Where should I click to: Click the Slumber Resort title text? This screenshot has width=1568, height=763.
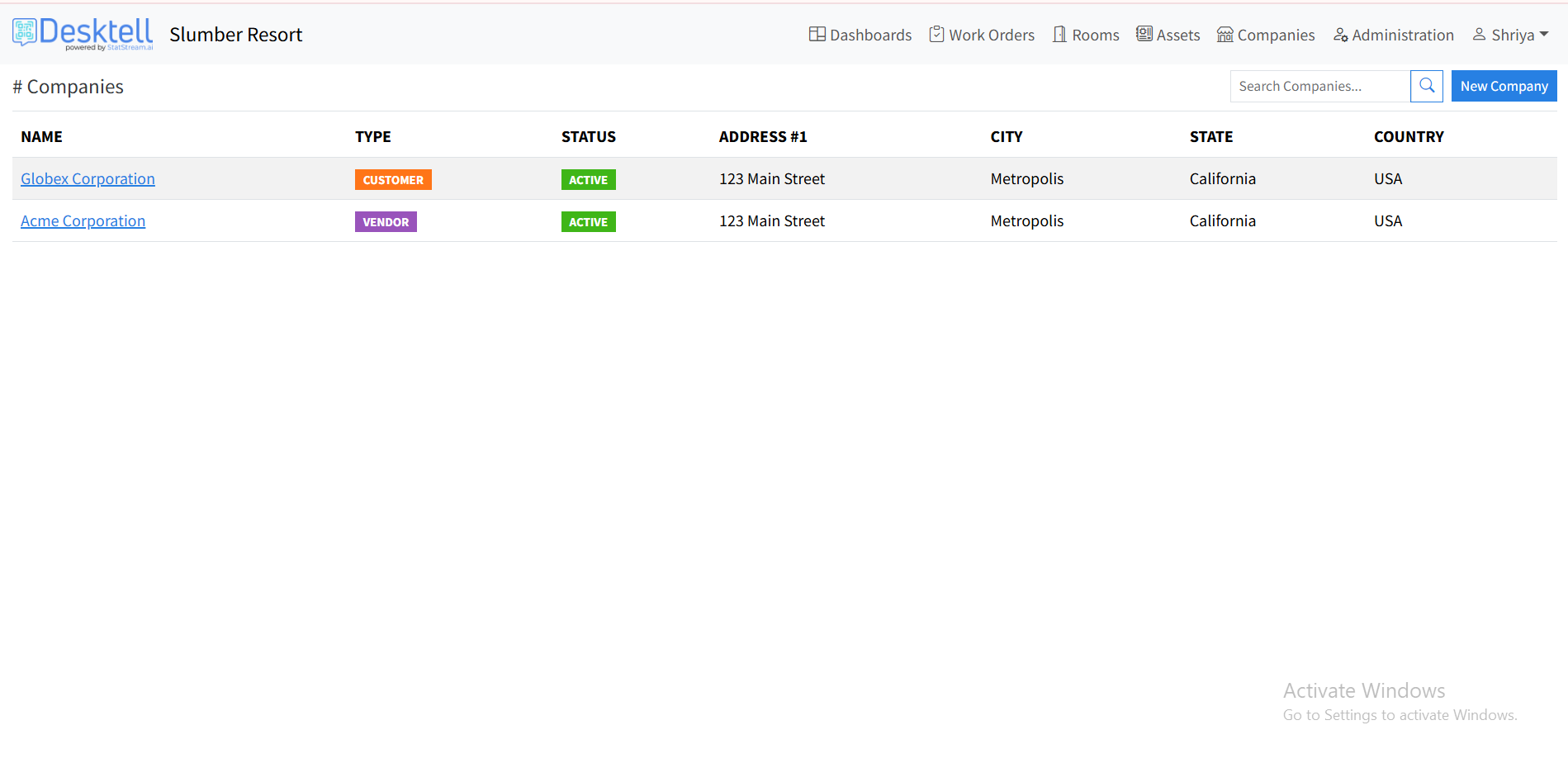(235, 35)
